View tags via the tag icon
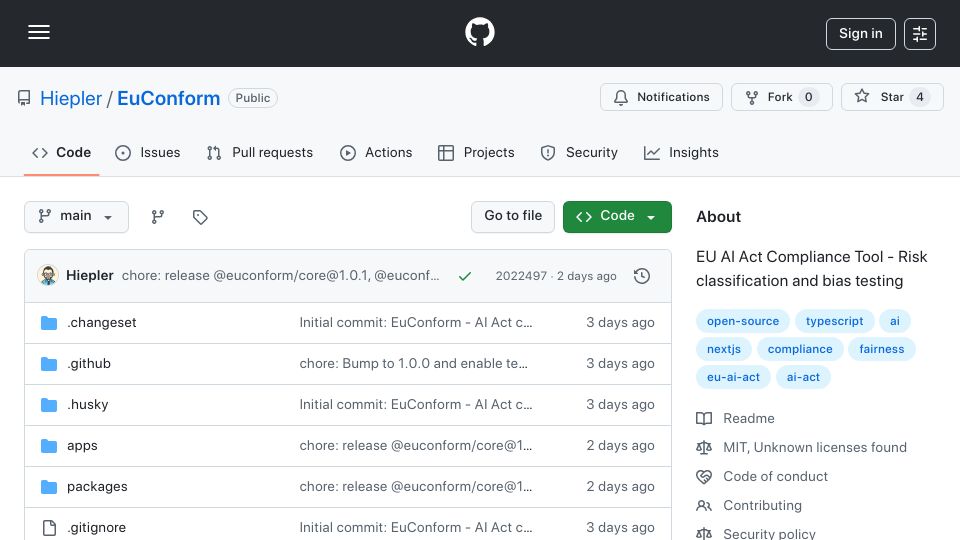 click(x=200, y=217)
